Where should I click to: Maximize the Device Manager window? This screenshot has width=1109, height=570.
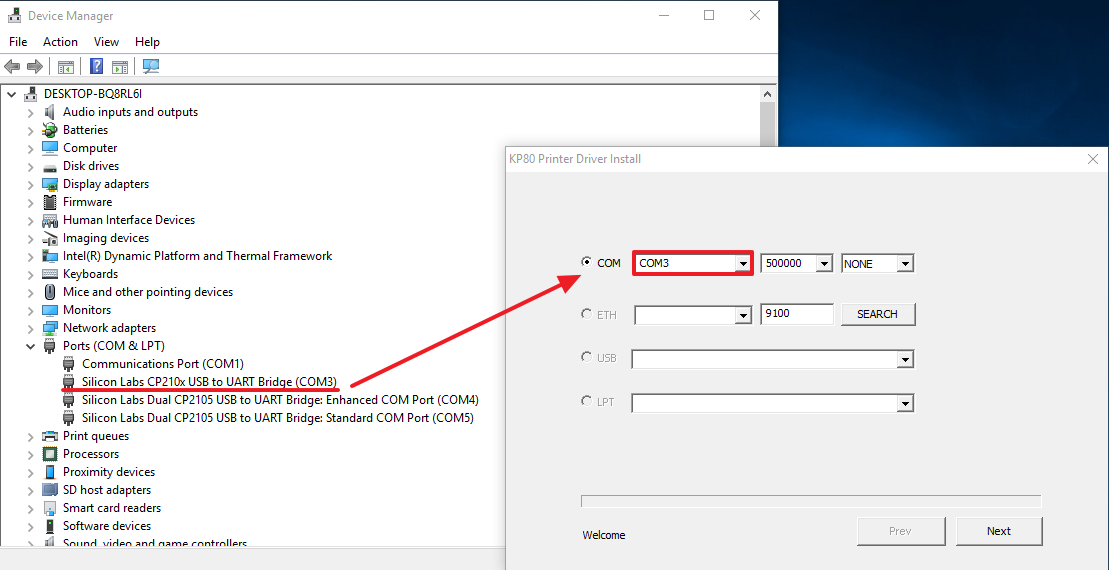709,16
